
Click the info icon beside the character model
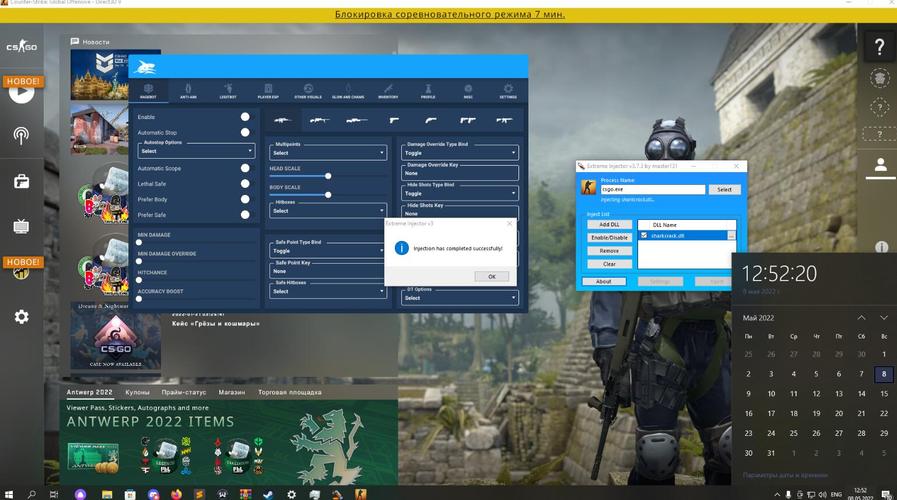pos(881,247)
